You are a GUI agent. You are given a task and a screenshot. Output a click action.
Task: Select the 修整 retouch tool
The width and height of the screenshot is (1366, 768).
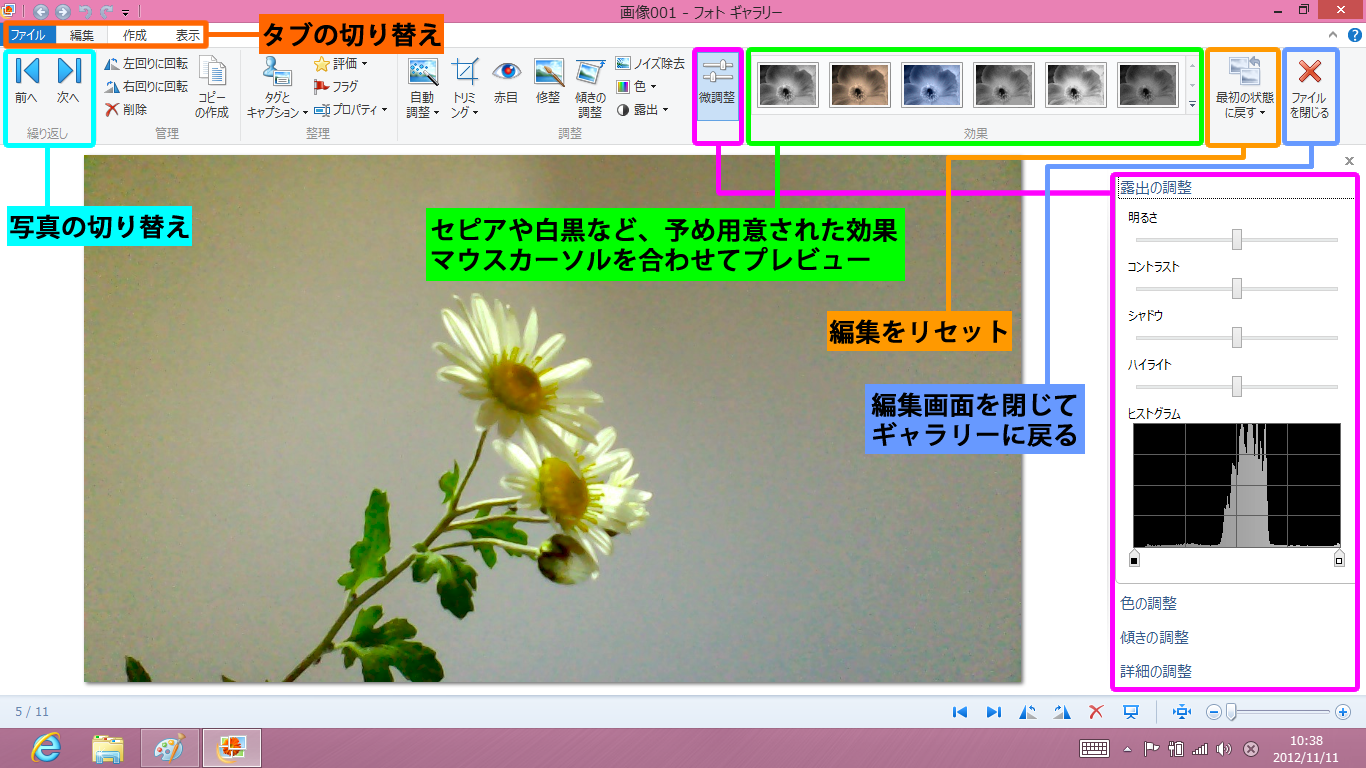coord(548,80)
